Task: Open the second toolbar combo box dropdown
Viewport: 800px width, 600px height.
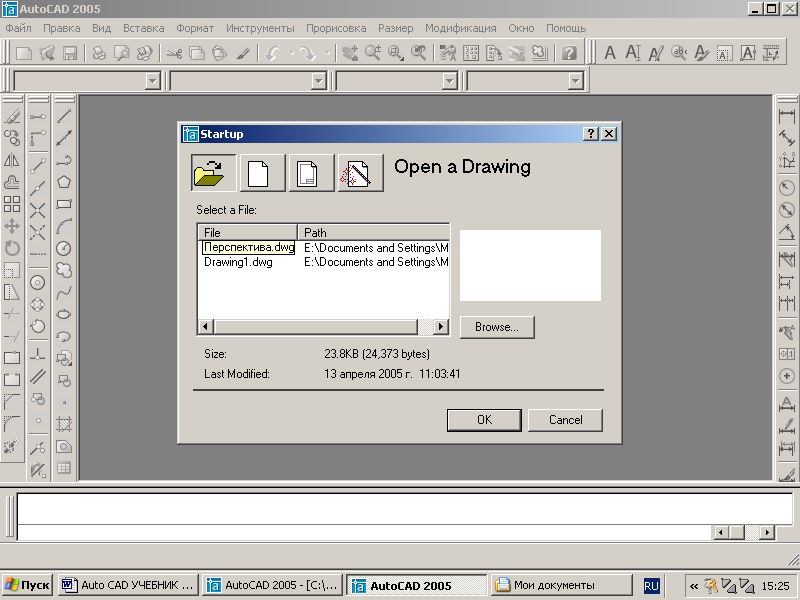Action: pos(319,81)
